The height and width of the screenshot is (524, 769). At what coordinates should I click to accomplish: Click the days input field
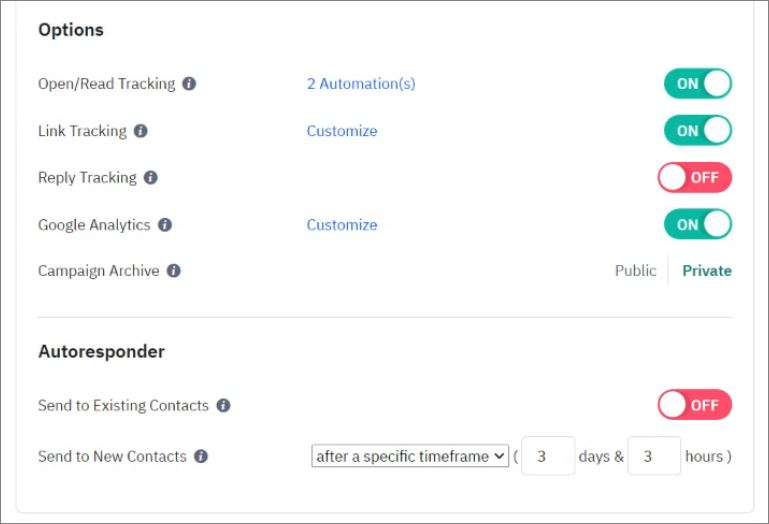coord(548,456)
